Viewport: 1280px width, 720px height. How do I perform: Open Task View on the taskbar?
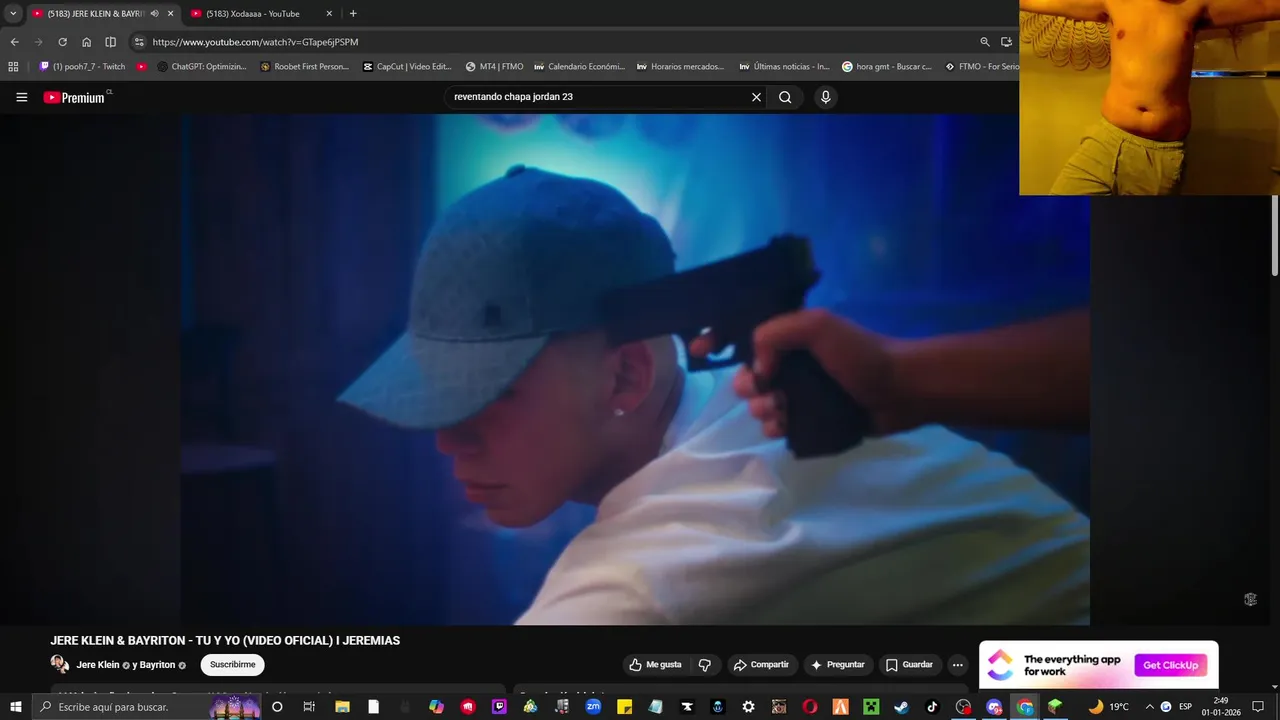(309, 707)
